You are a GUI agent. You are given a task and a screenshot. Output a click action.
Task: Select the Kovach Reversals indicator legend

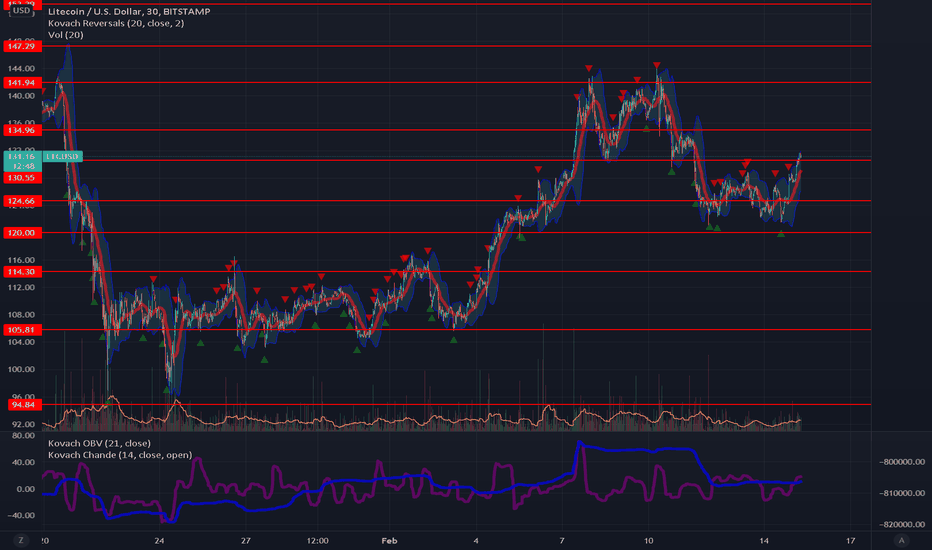tap(116, 23)
